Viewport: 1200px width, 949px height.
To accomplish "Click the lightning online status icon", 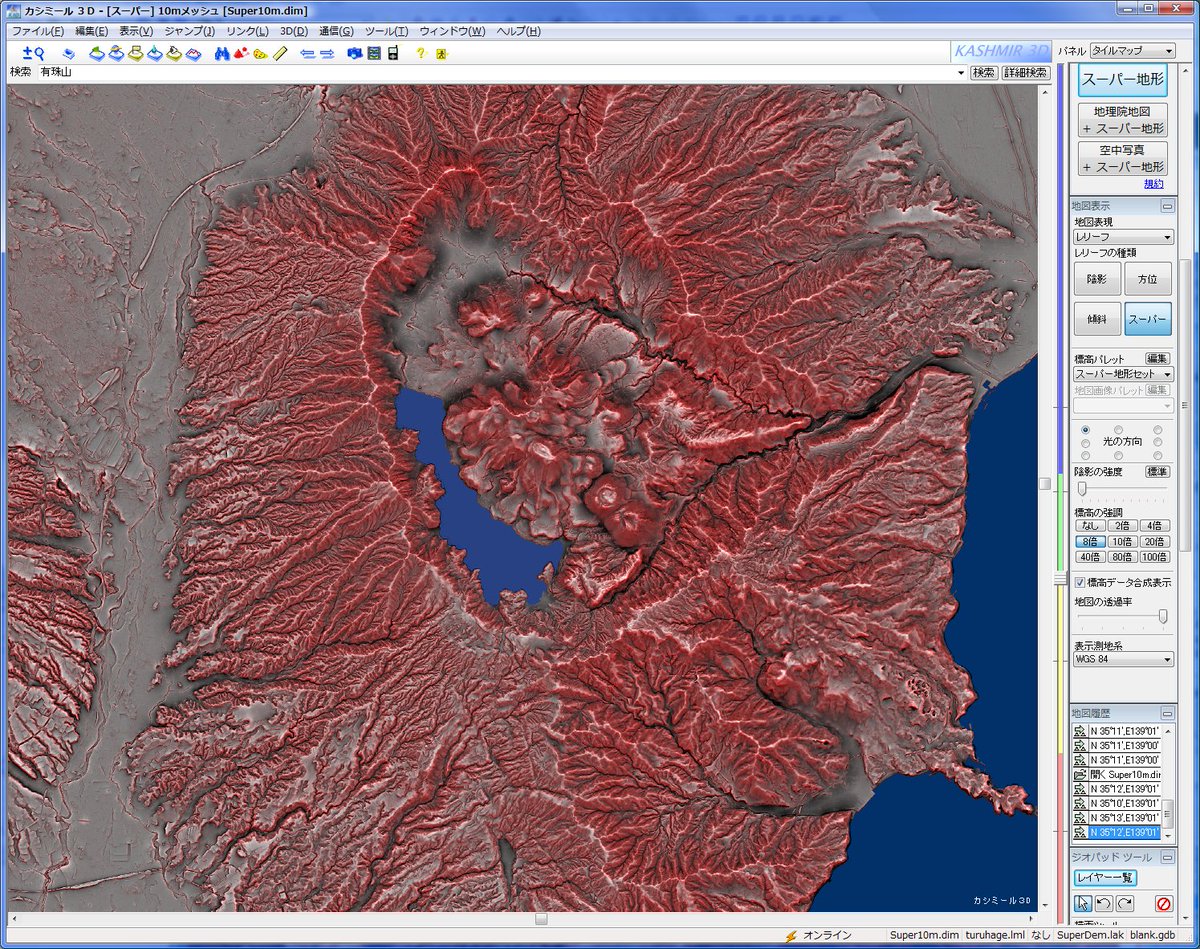I will point(792,936).
